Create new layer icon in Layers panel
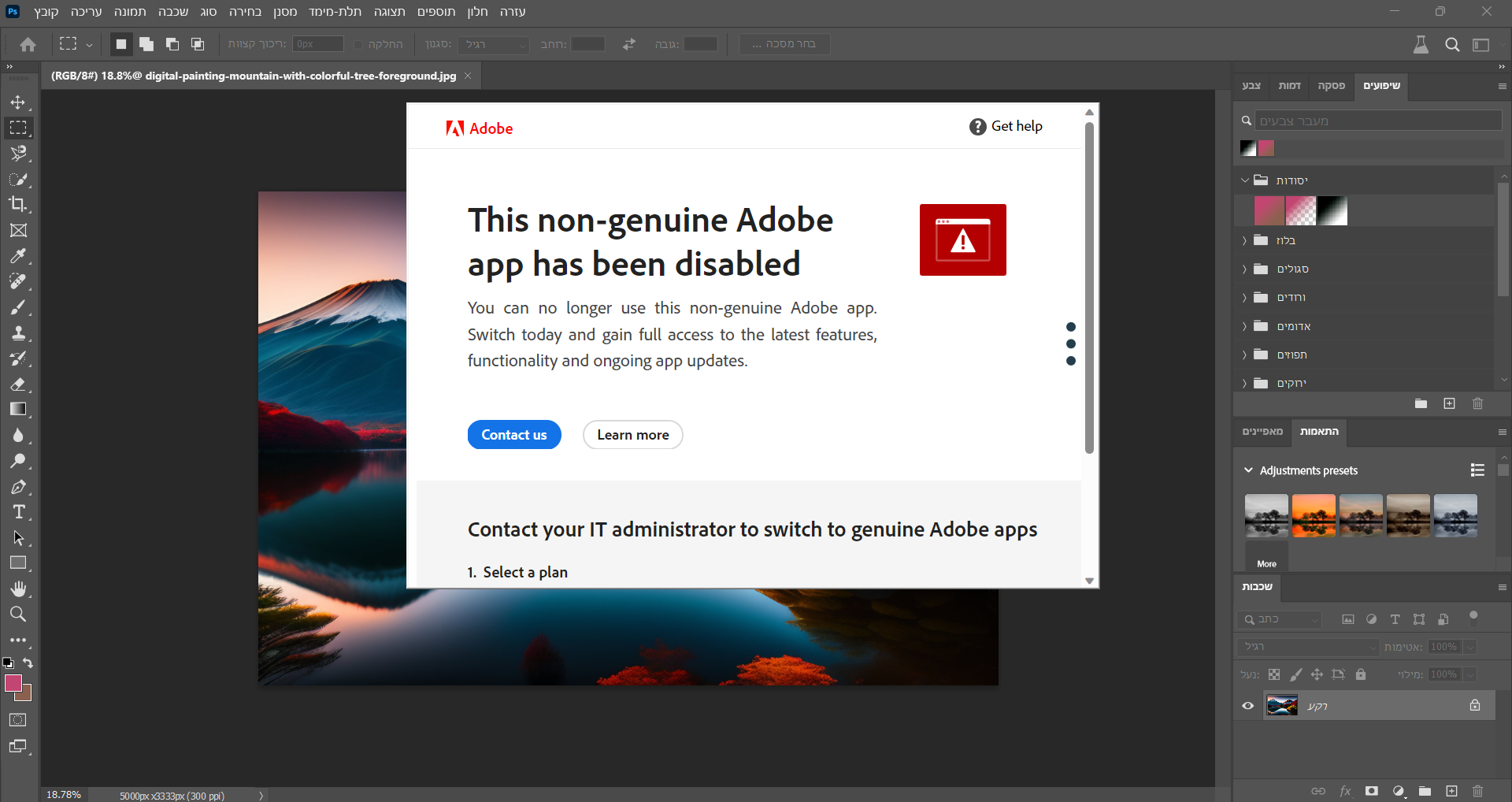This screenshot has height=802, width=1512. 1451,791
